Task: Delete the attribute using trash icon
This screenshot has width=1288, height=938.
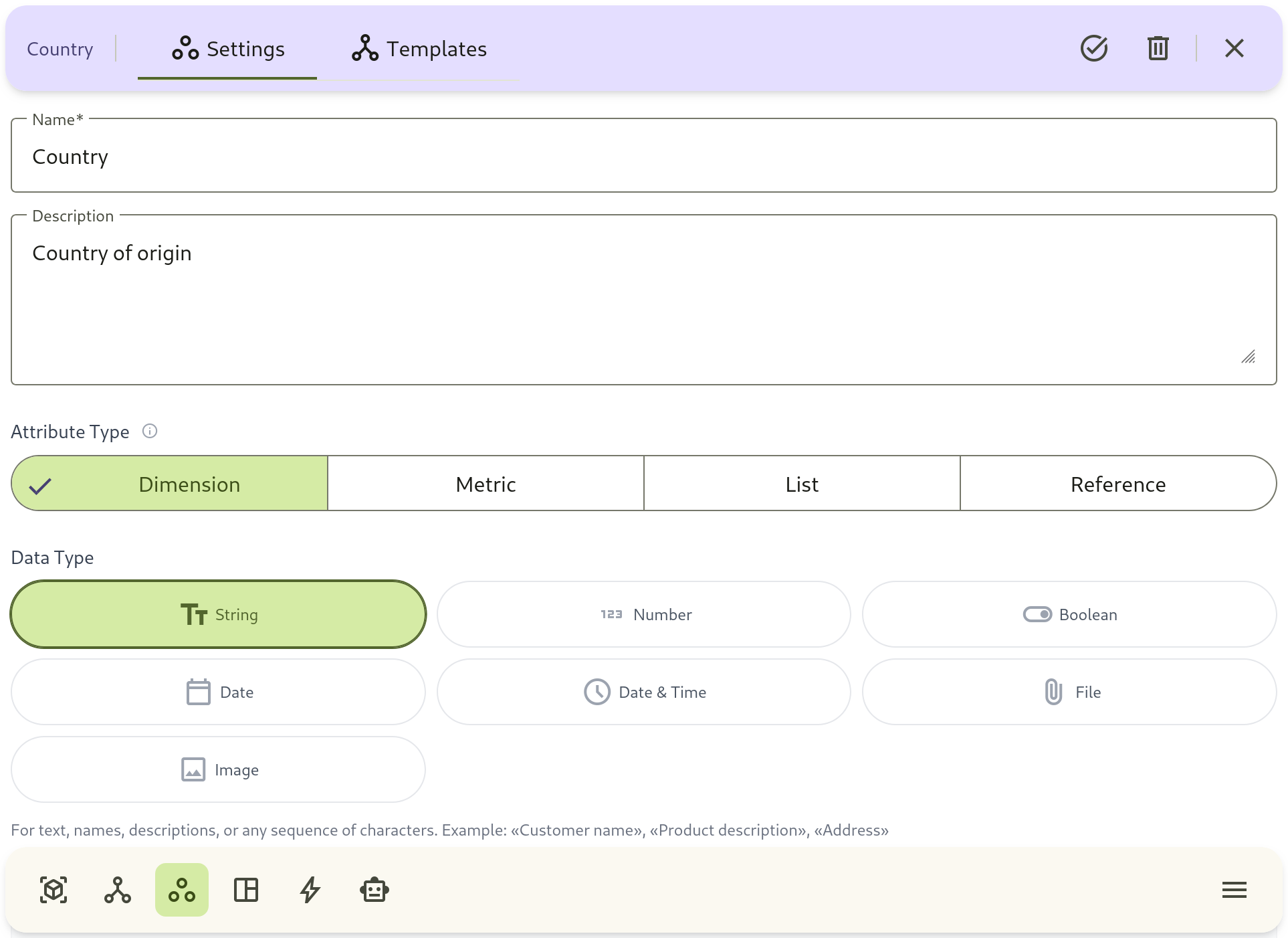Action: click(1158, 48)
